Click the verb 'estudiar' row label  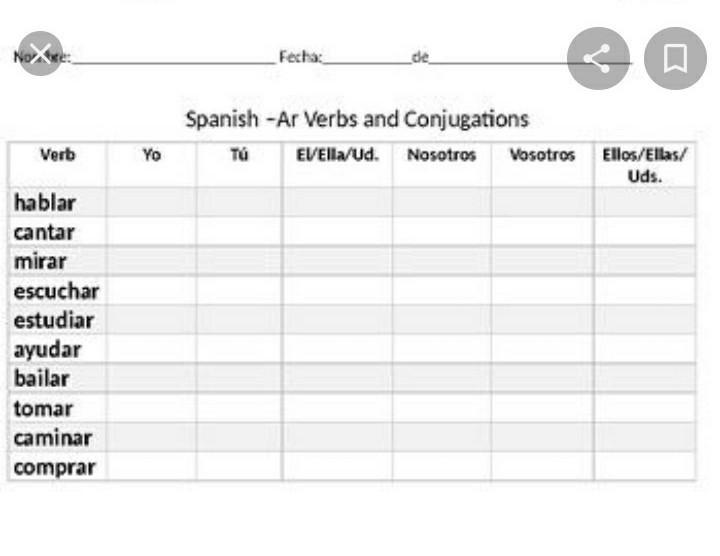[x=54, y=321]
